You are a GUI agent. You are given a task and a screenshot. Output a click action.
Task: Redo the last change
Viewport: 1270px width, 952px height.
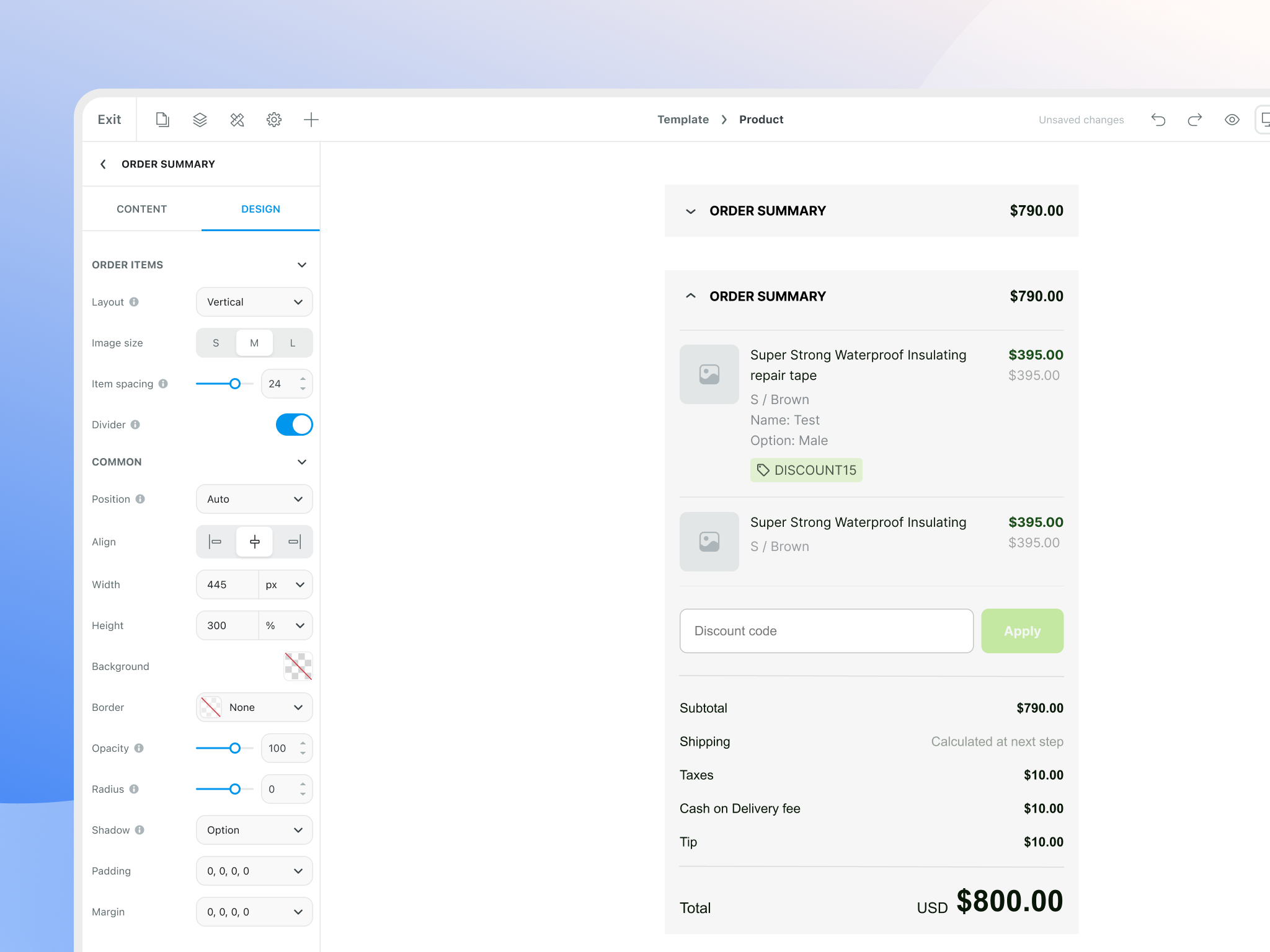click(x=1195, y=120)
